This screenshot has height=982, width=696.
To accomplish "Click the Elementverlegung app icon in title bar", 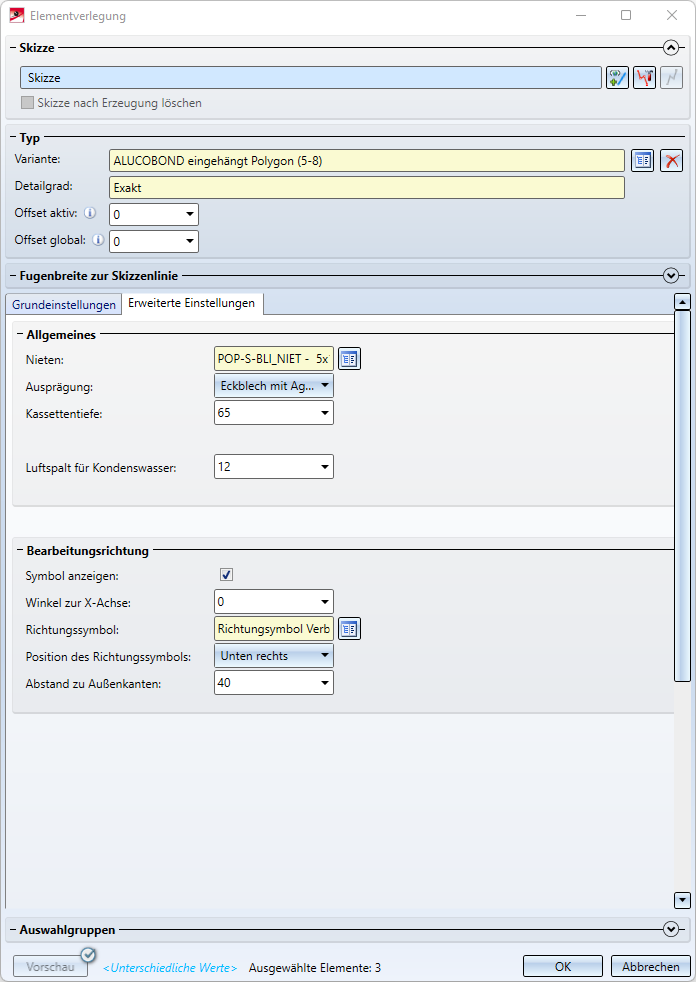I will tap(17, 16).
